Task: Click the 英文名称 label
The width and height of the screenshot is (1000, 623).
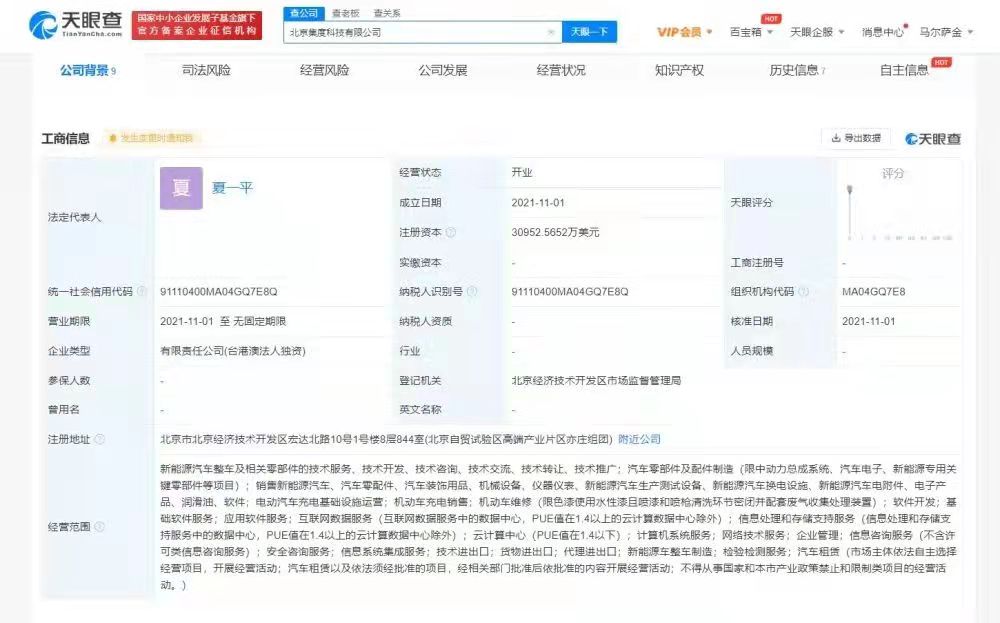Action: pos(420,409)
